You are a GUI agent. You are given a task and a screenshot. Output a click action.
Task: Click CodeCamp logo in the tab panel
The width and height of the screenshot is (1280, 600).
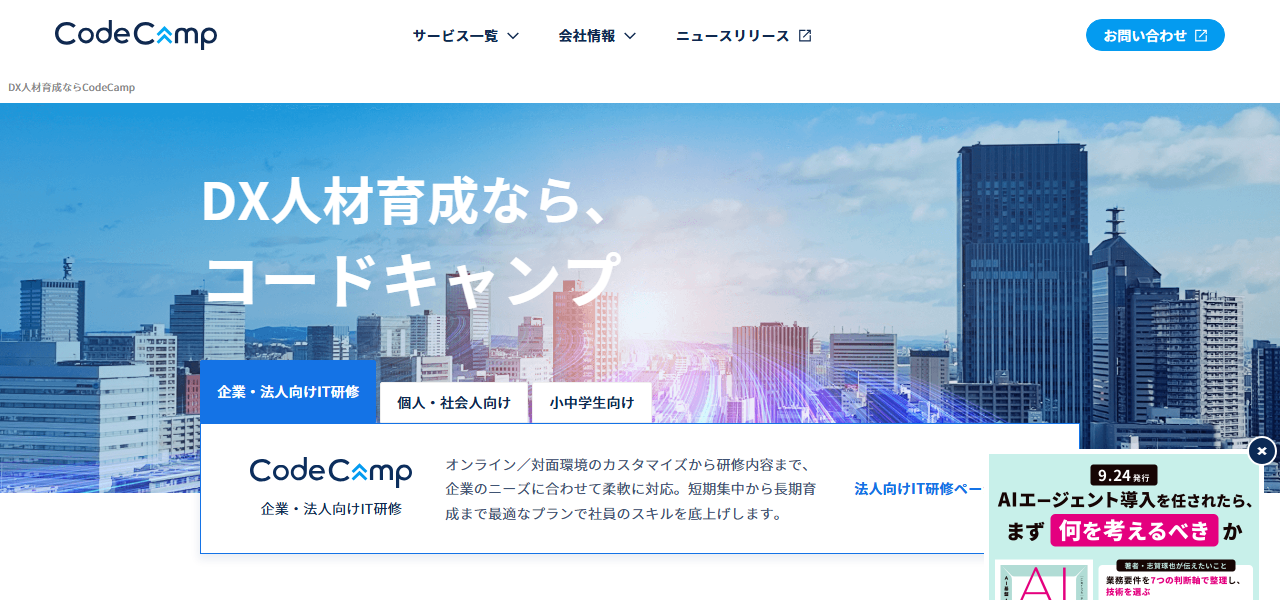point(331,472)
